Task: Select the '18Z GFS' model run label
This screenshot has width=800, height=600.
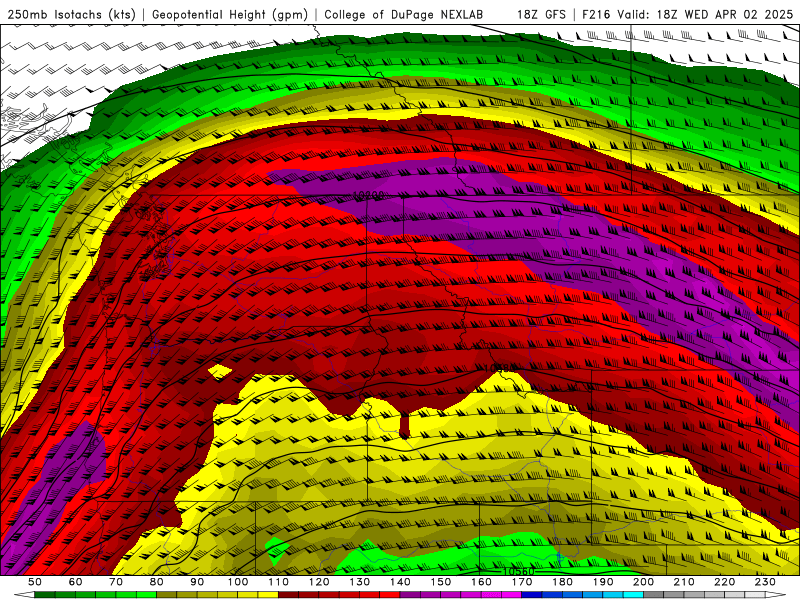Action: pos(541,14)
